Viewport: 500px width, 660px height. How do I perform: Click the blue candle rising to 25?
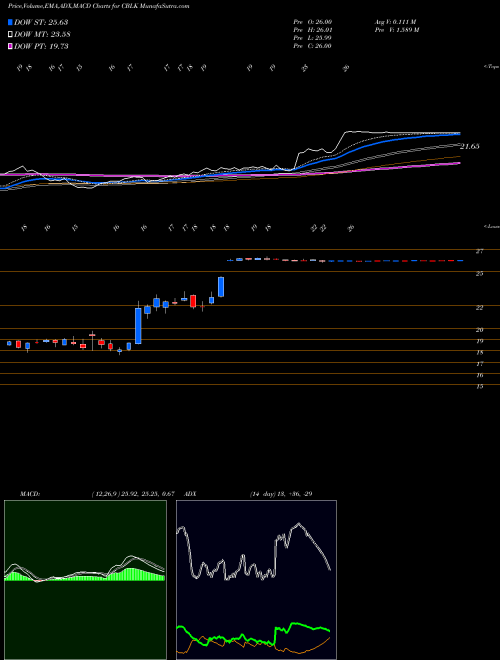tap(221, 287)
